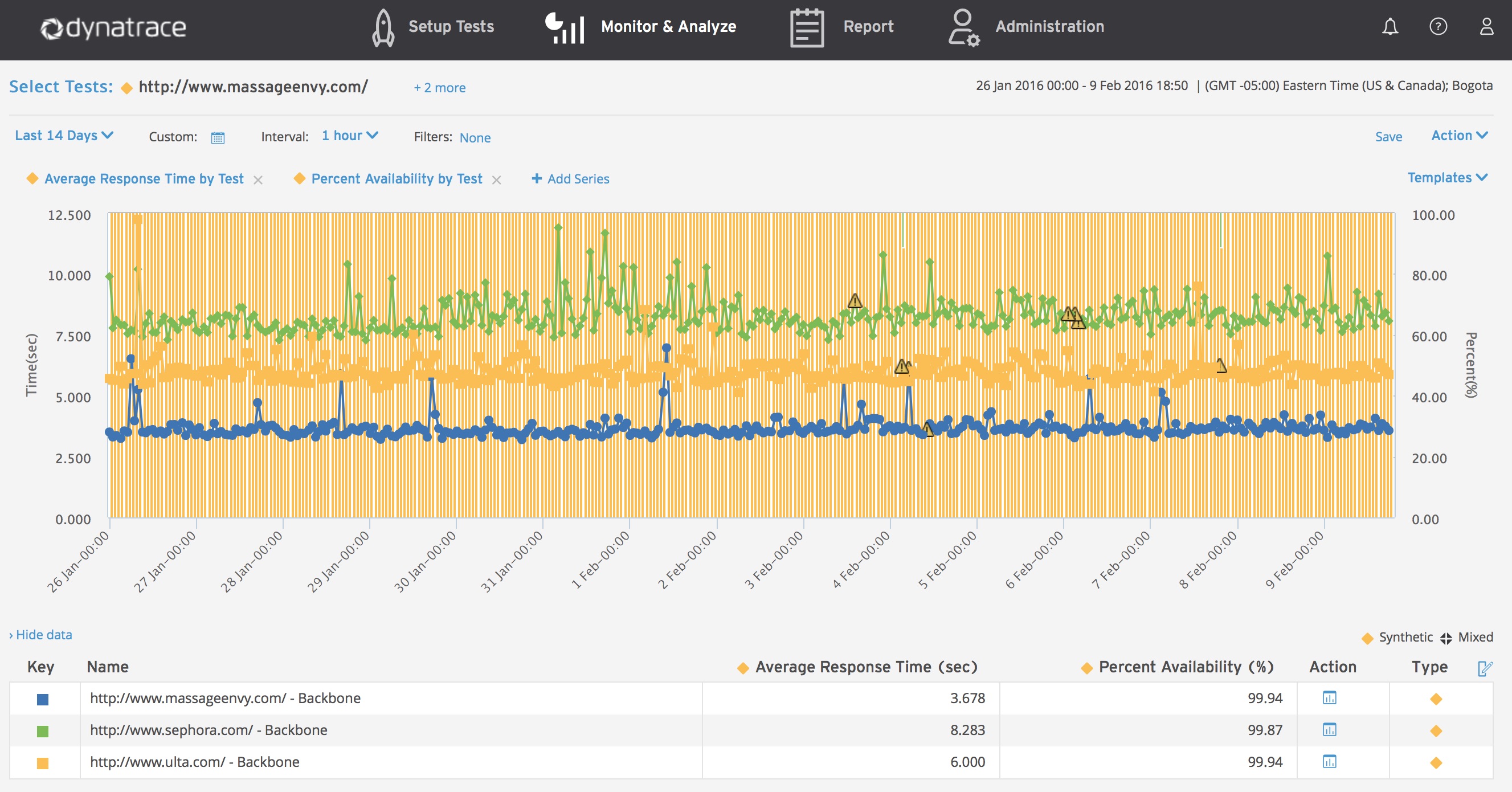The width and height of the screenshot is (1512, 792).
Task: Click the Select Tests link
Action: [x=61, y=86]
